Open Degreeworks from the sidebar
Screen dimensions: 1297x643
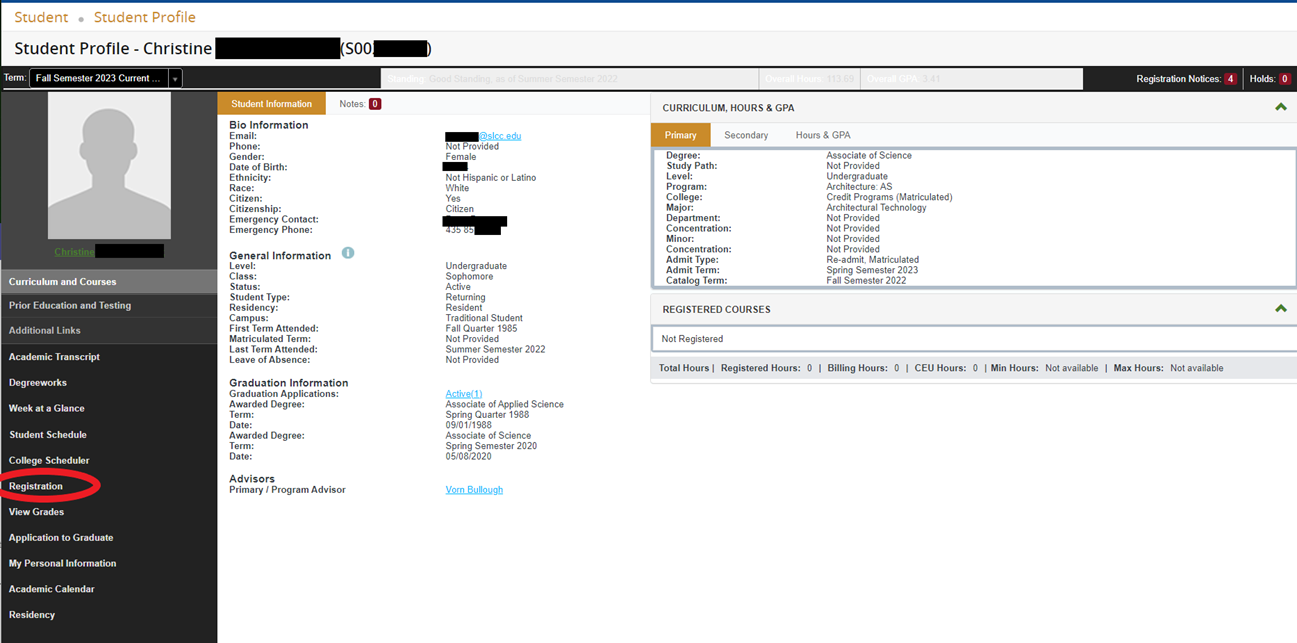coord(38,383)
